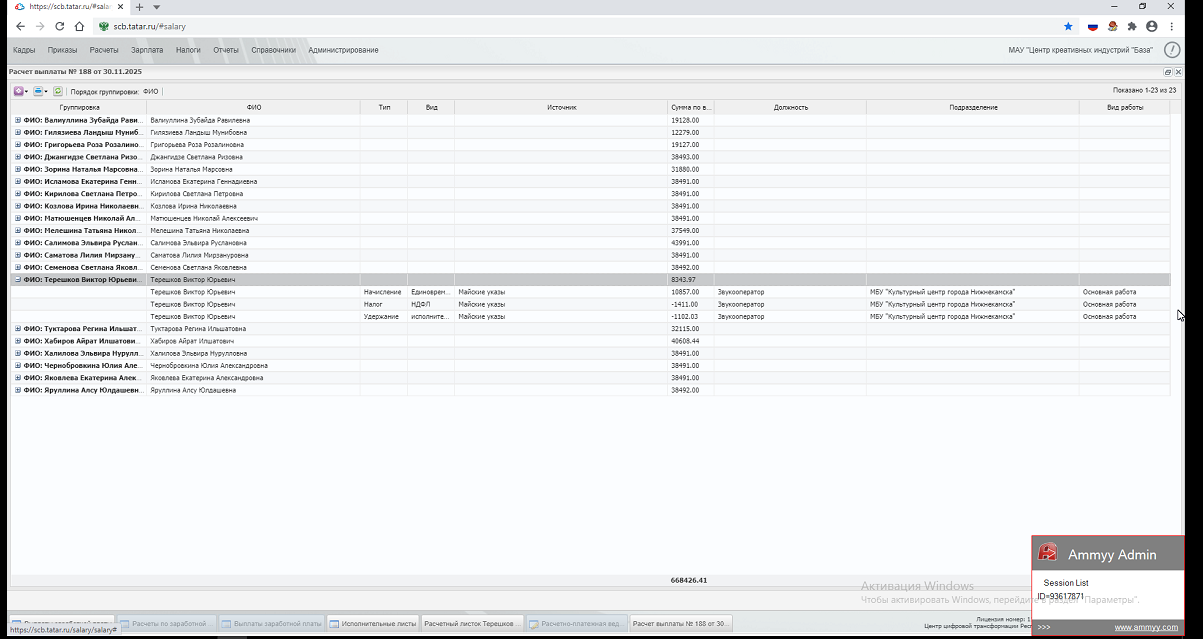Reload the page in browser
This screenshot has height=639, width=1203.
coord(60,26)
